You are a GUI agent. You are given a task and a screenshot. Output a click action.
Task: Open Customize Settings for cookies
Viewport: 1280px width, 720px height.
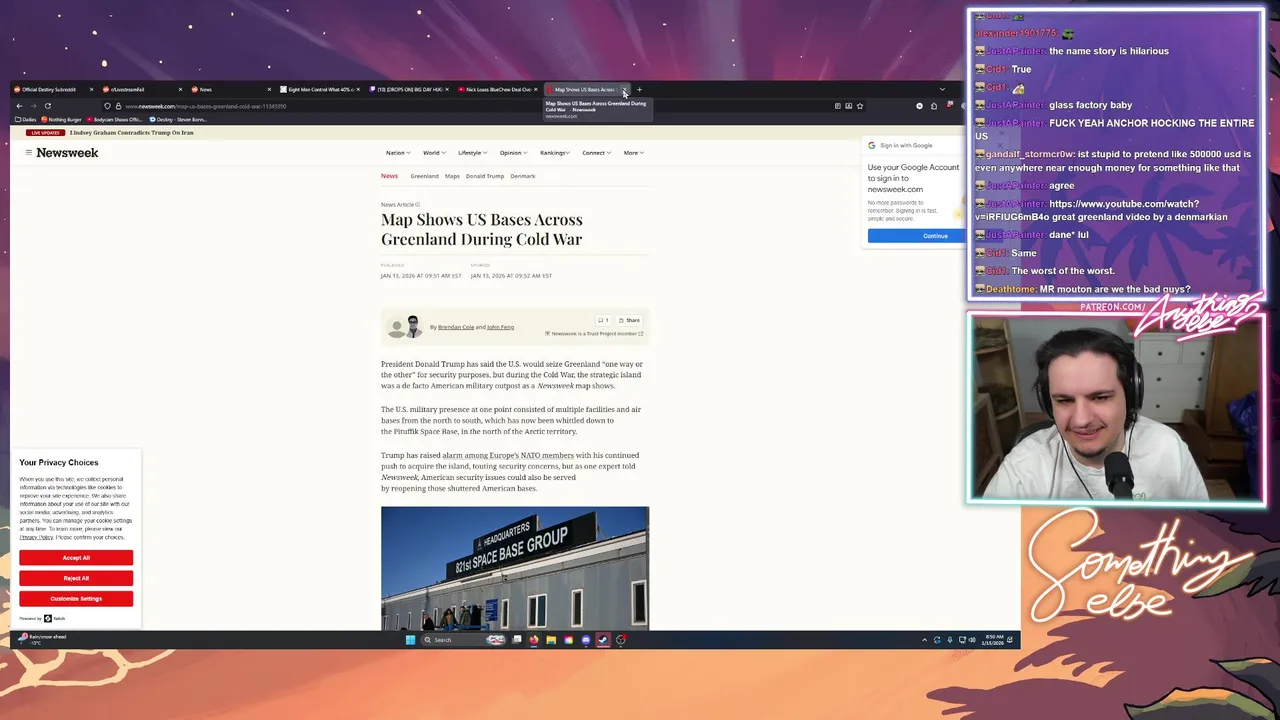[x=76, y=598]
